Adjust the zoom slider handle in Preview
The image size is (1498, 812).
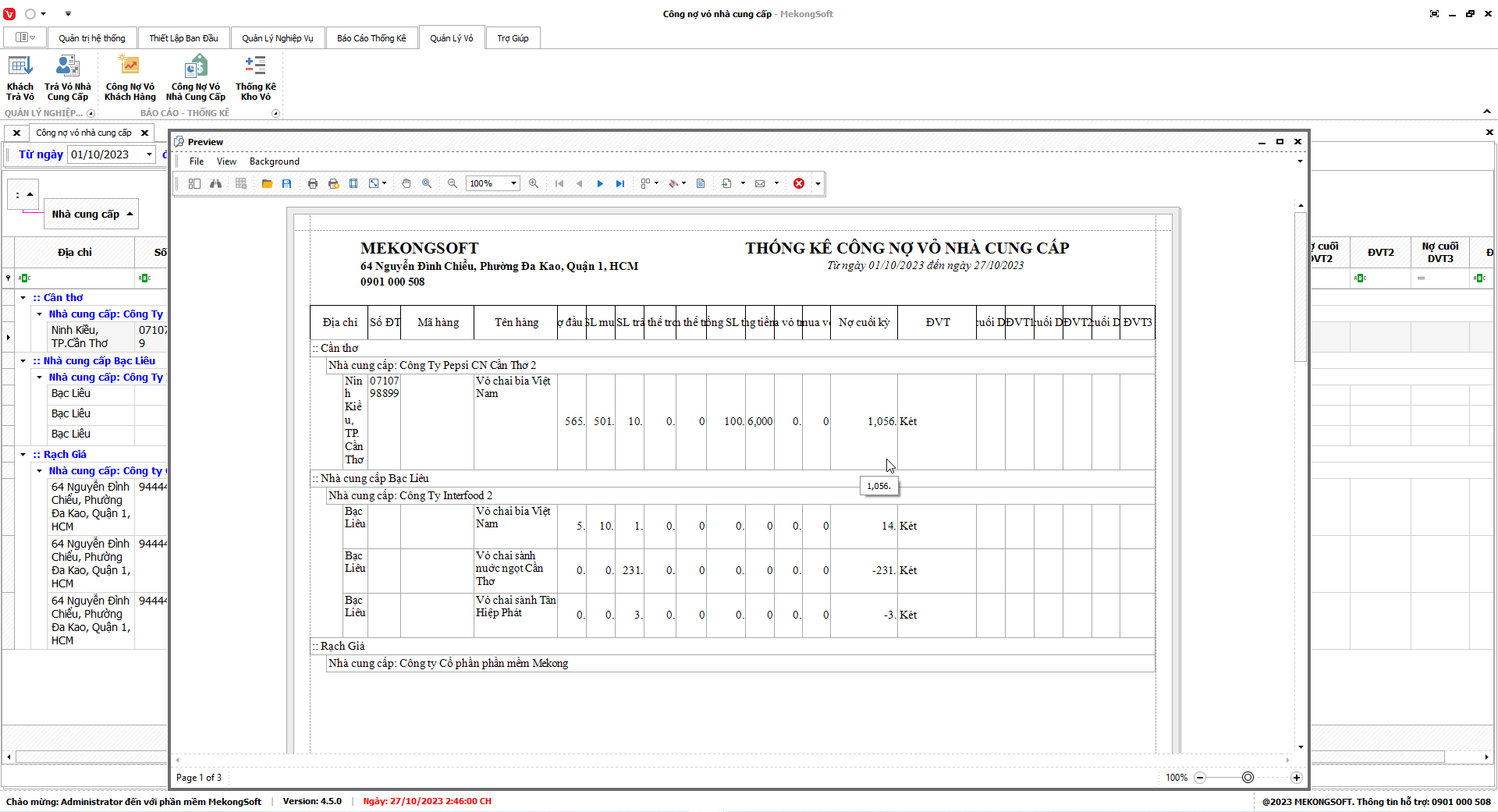click(1248, 778)
